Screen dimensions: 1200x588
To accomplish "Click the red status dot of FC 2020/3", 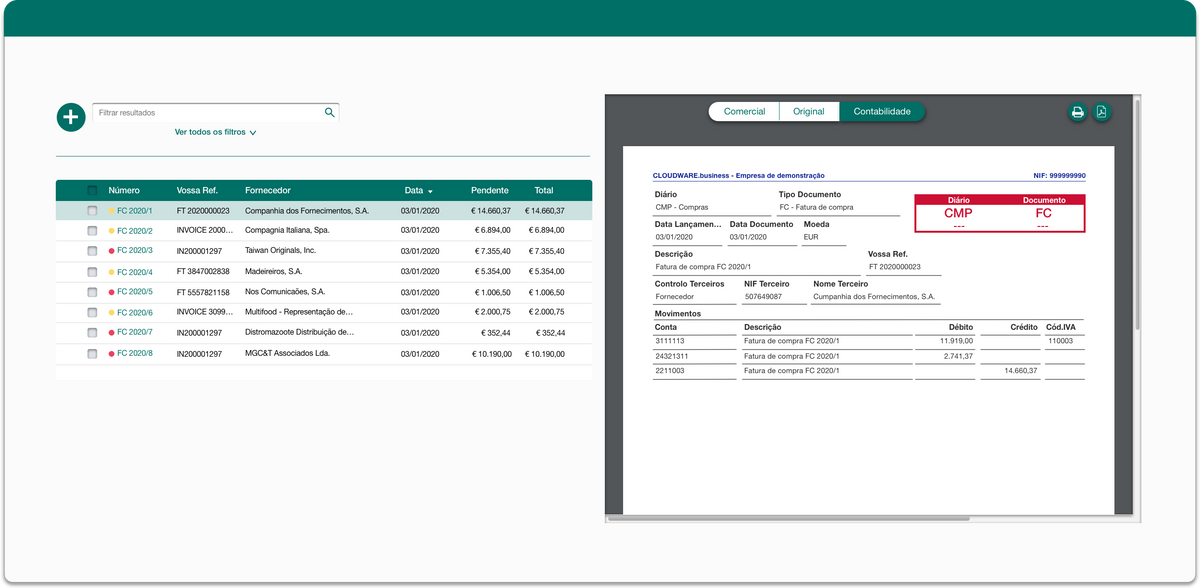I will (112, 251).
